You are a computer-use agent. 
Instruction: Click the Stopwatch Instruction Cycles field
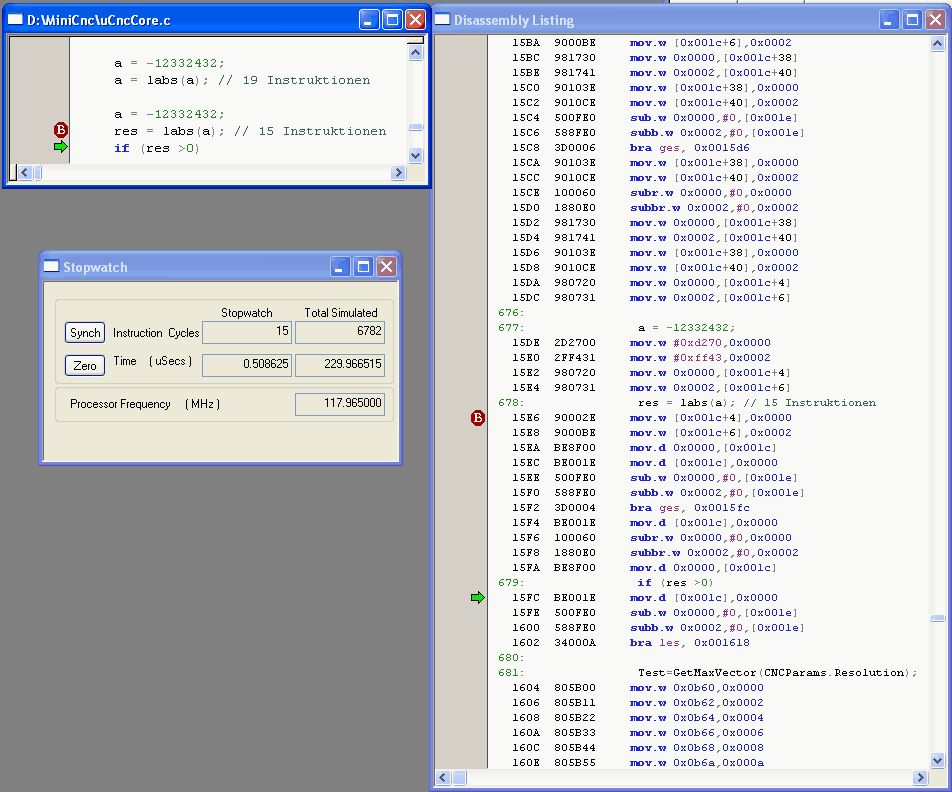tap(247, 332)
